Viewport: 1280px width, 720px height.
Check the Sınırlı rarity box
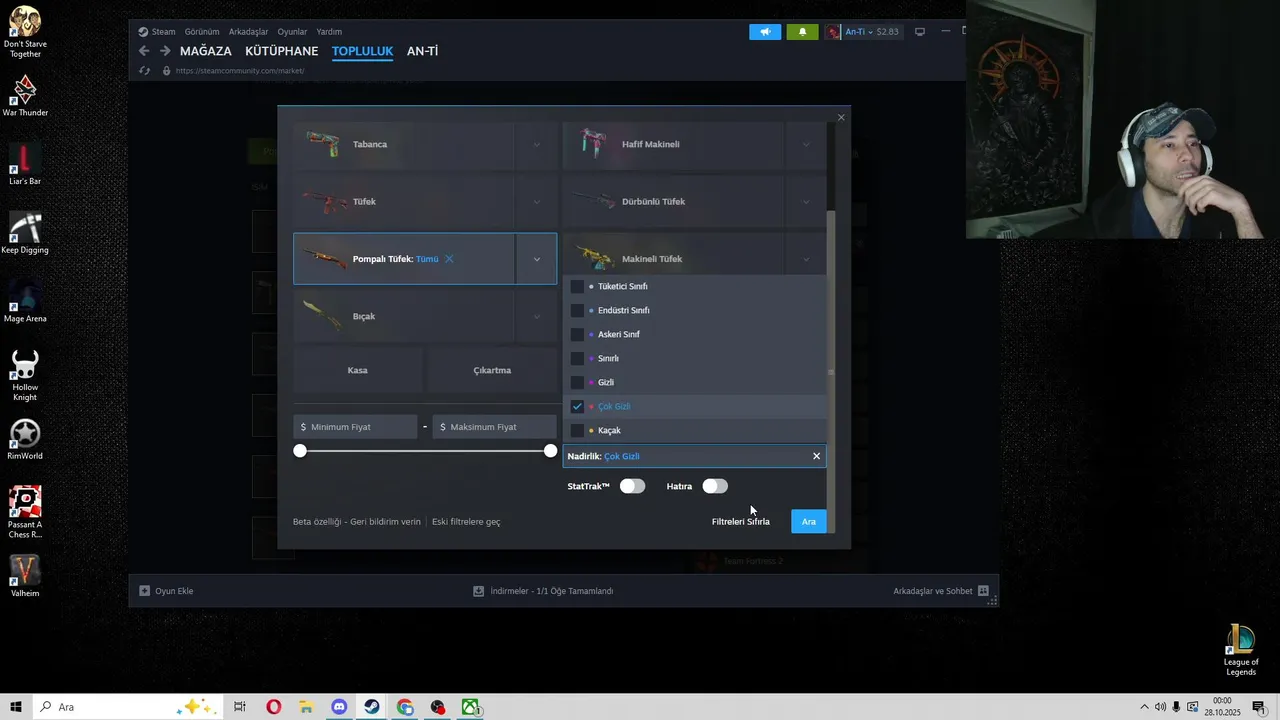tap(577, 358)
